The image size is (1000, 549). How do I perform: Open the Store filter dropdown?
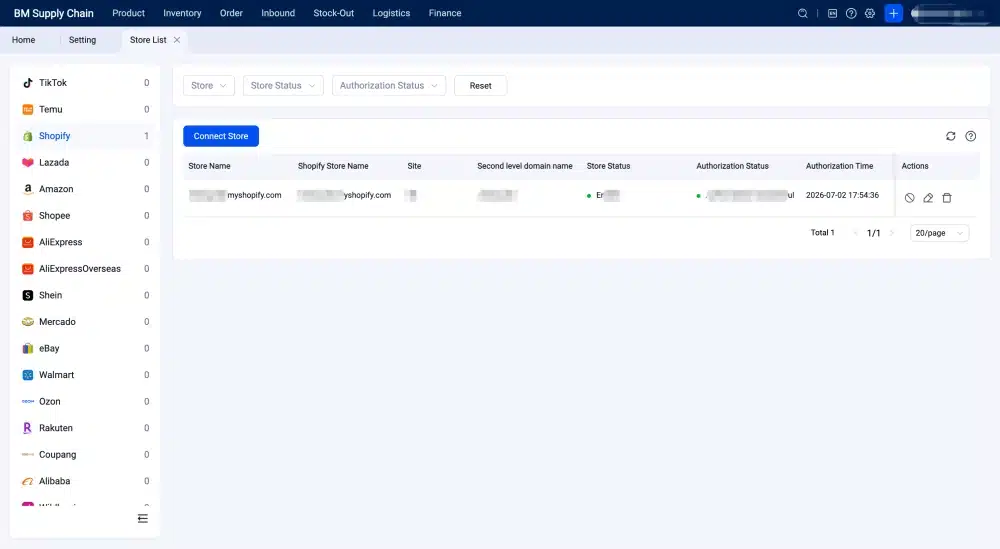pos(209,85)
